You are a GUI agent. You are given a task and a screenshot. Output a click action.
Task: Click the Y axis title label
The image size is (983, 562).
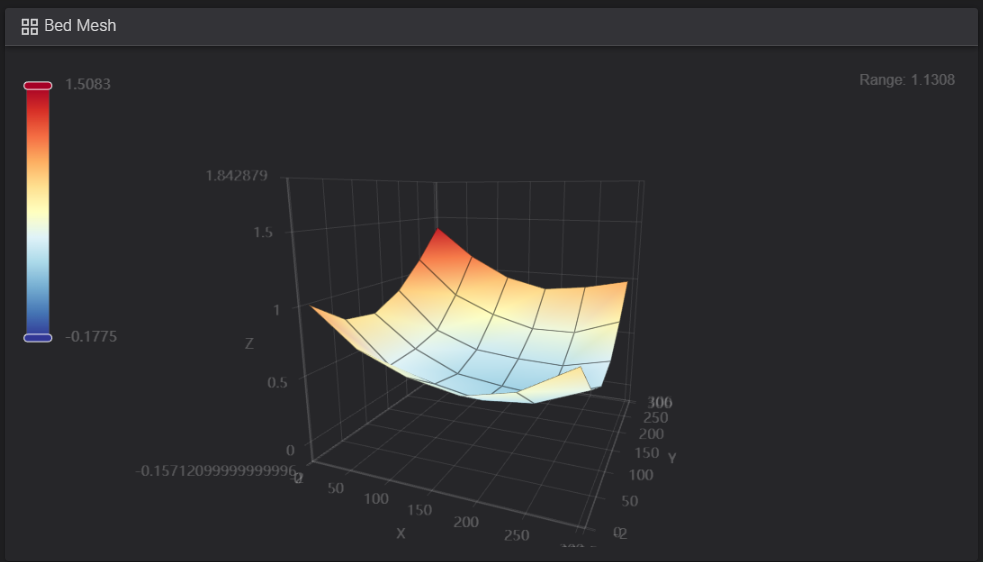pyautogui.click(x=672, y=459)
